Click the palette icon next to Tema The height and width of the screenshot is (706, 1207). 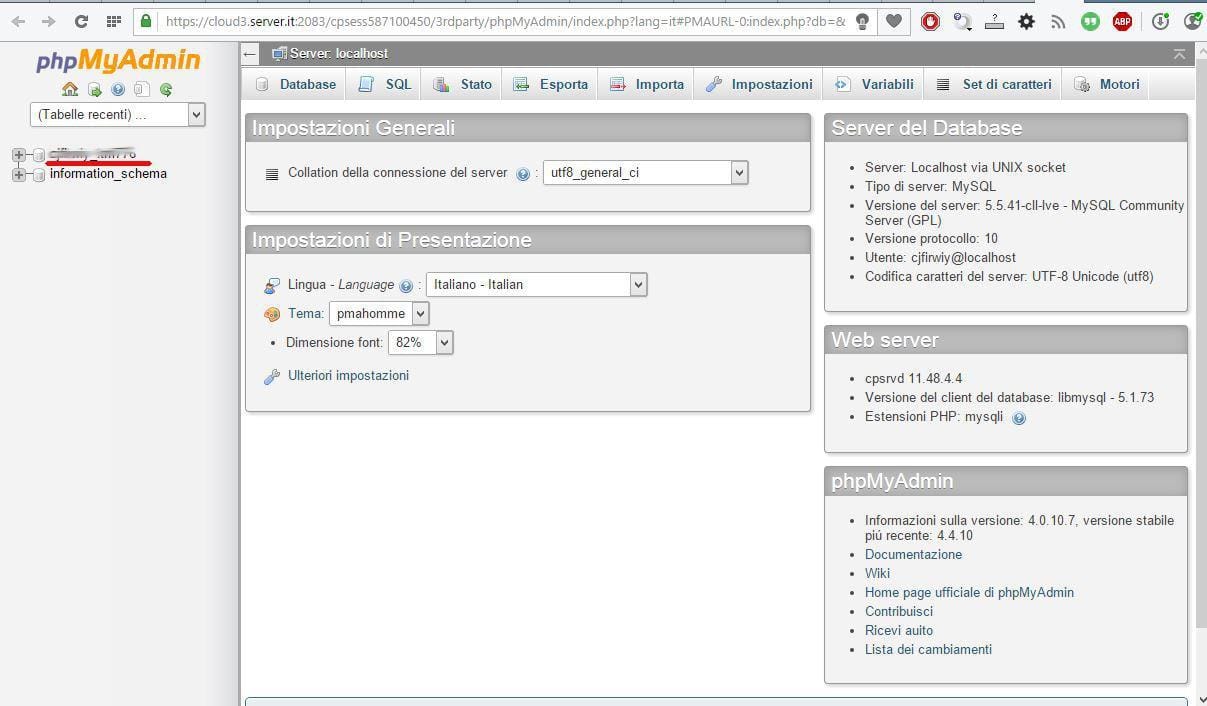tap(272, 314)
